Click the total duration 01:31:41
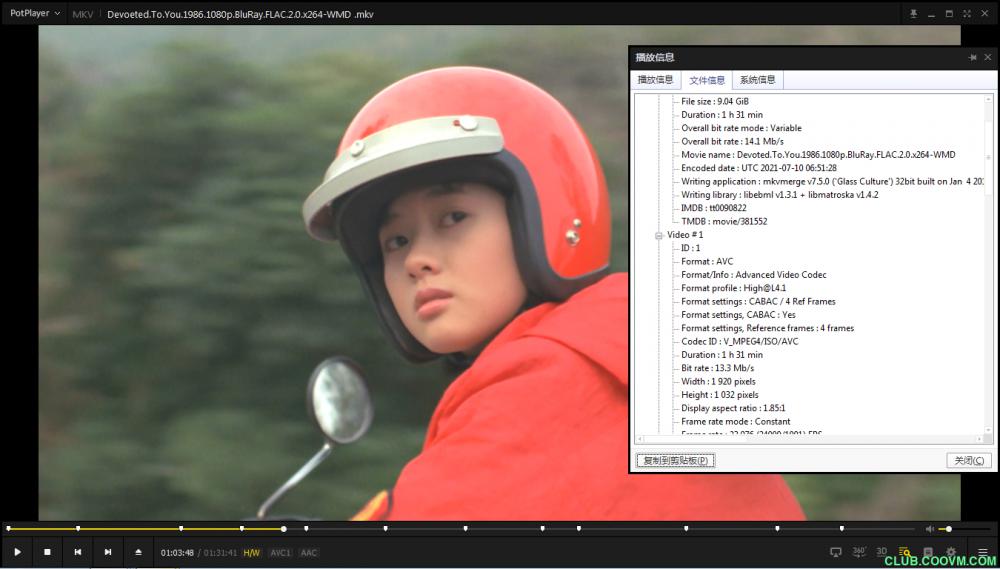 click(x=220, y=553)
